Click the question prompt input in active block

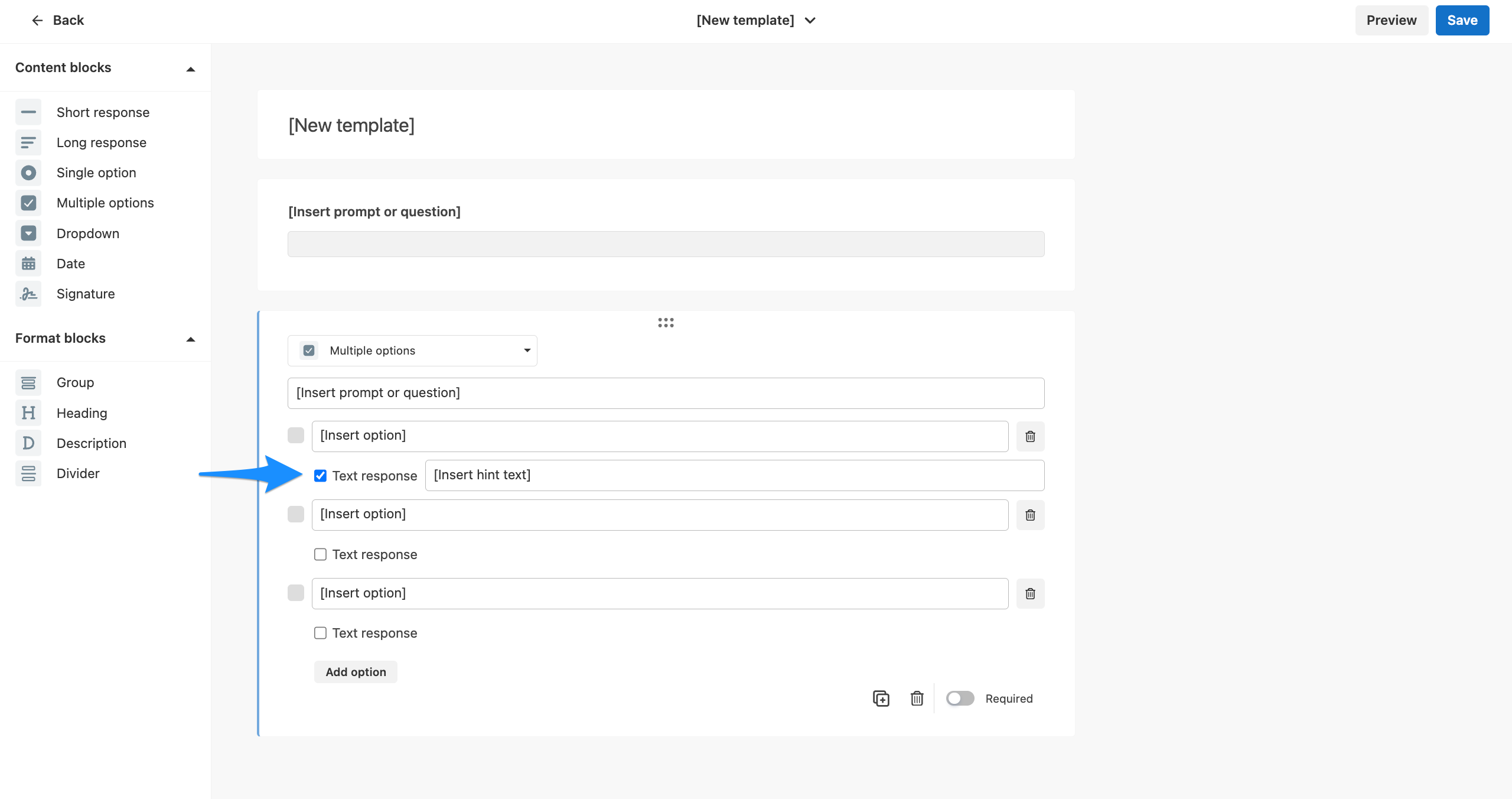click(x=666, y=393)
